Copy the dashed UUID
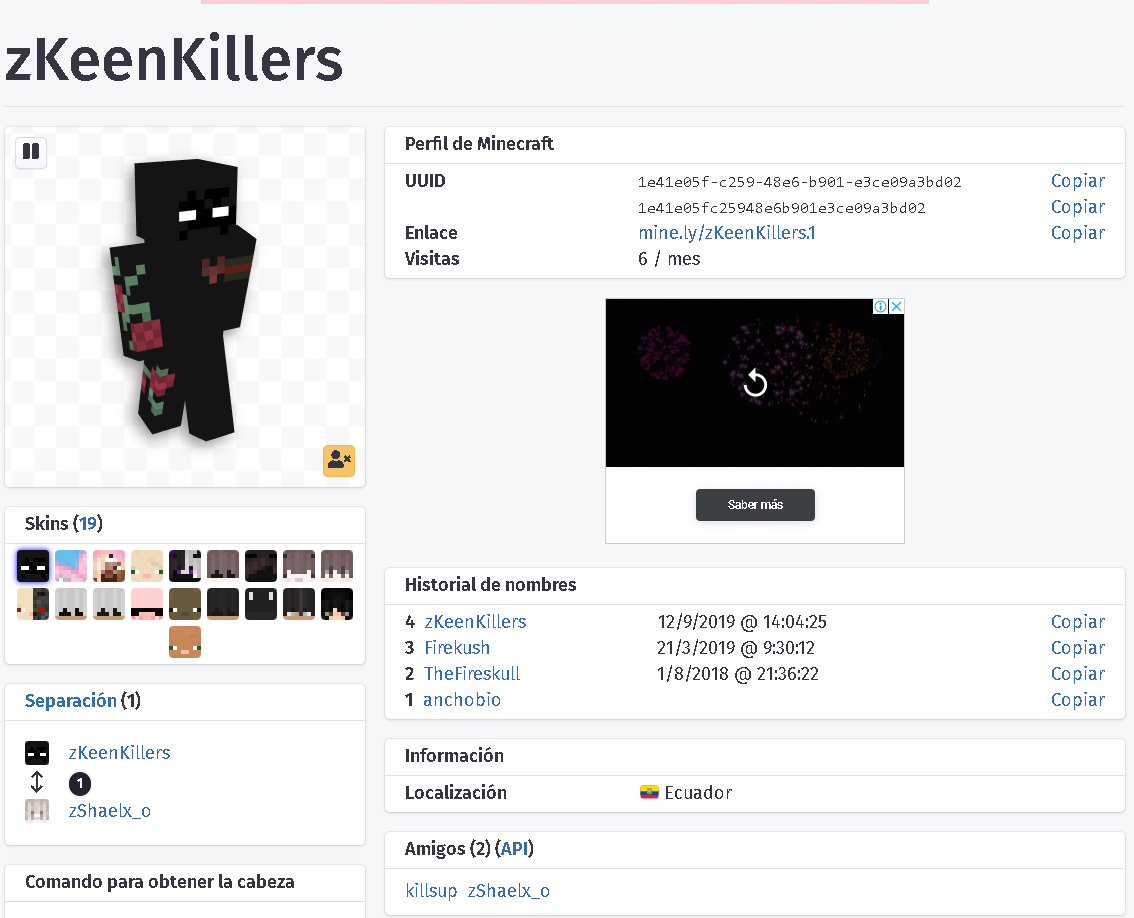This screenshot has height=918, width=1134. point(1078,181)
